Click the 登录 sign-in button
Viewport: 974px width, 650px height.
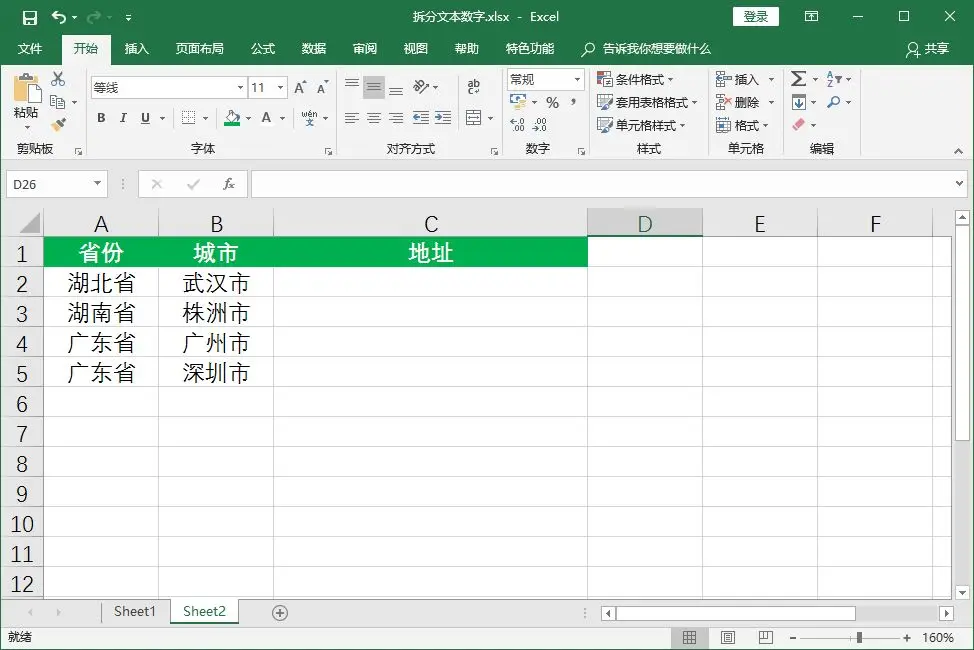(755, 16)
